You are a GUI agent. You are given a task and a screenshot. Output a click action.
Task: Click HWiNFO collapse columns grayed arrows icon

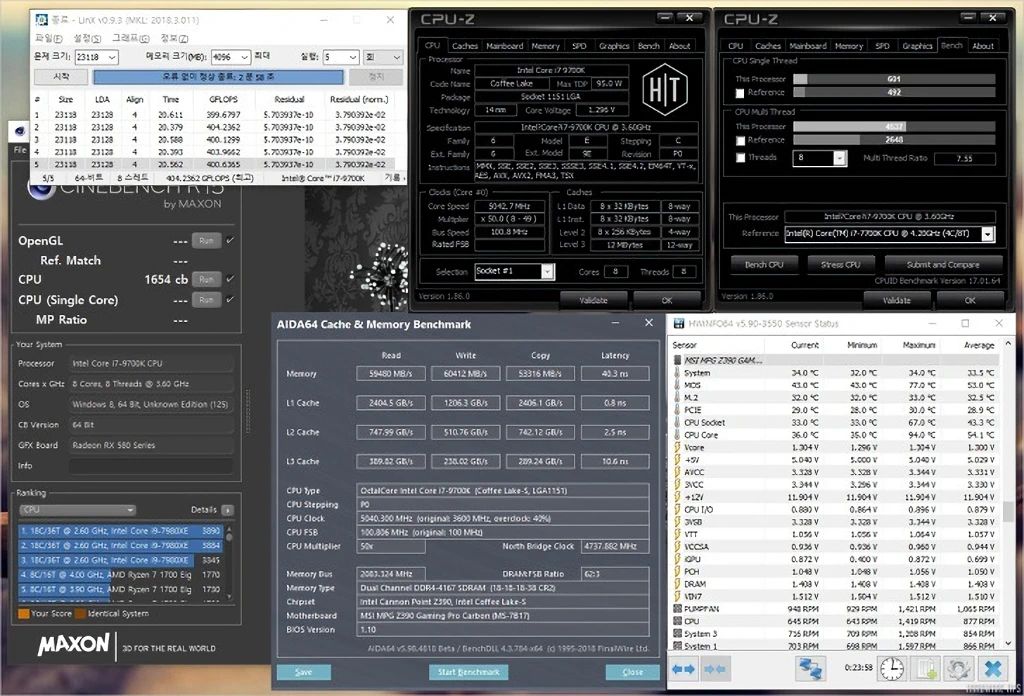click(x=714, y=669)
